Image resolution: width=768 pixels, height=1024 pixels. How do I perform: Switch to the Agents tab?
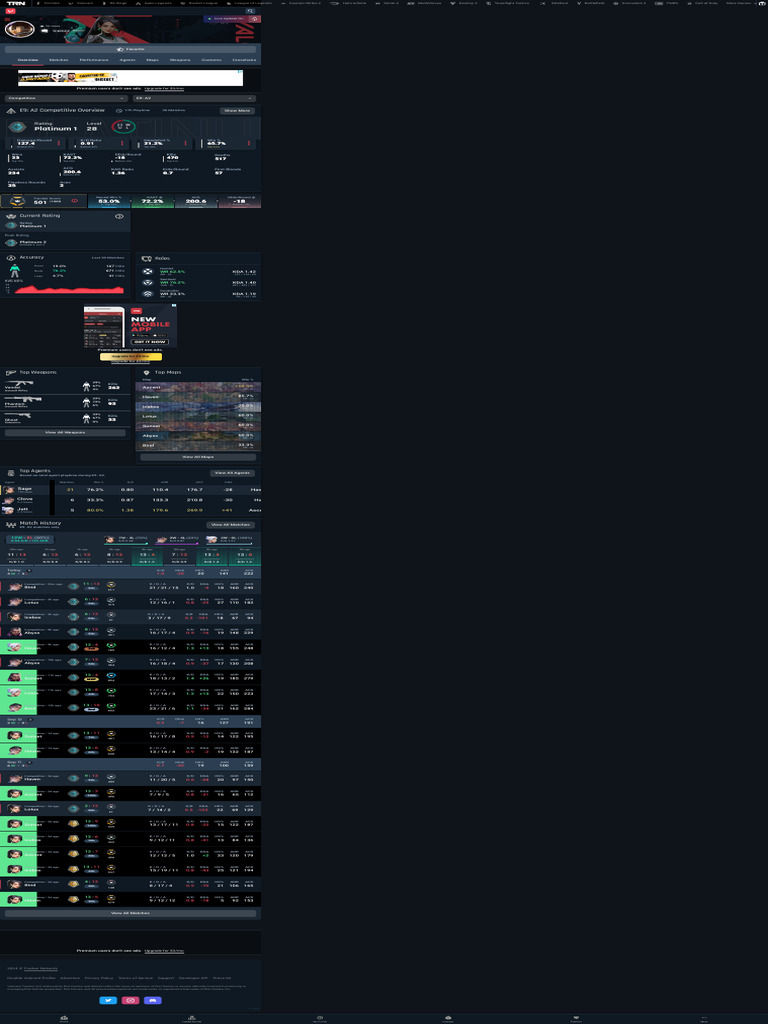(x=127, y=60)
